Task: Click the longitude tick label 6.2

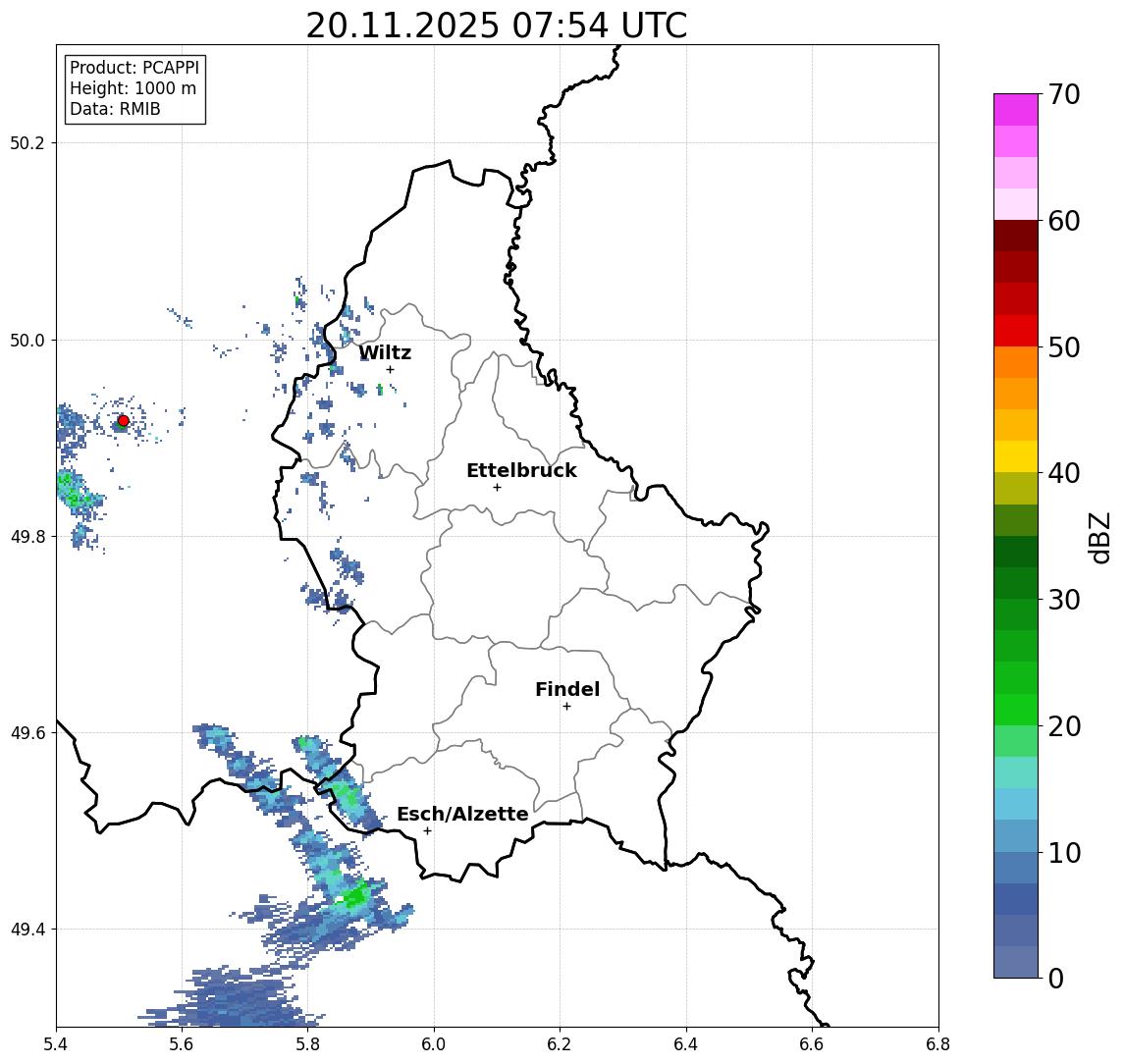Action: [560, 1044]
